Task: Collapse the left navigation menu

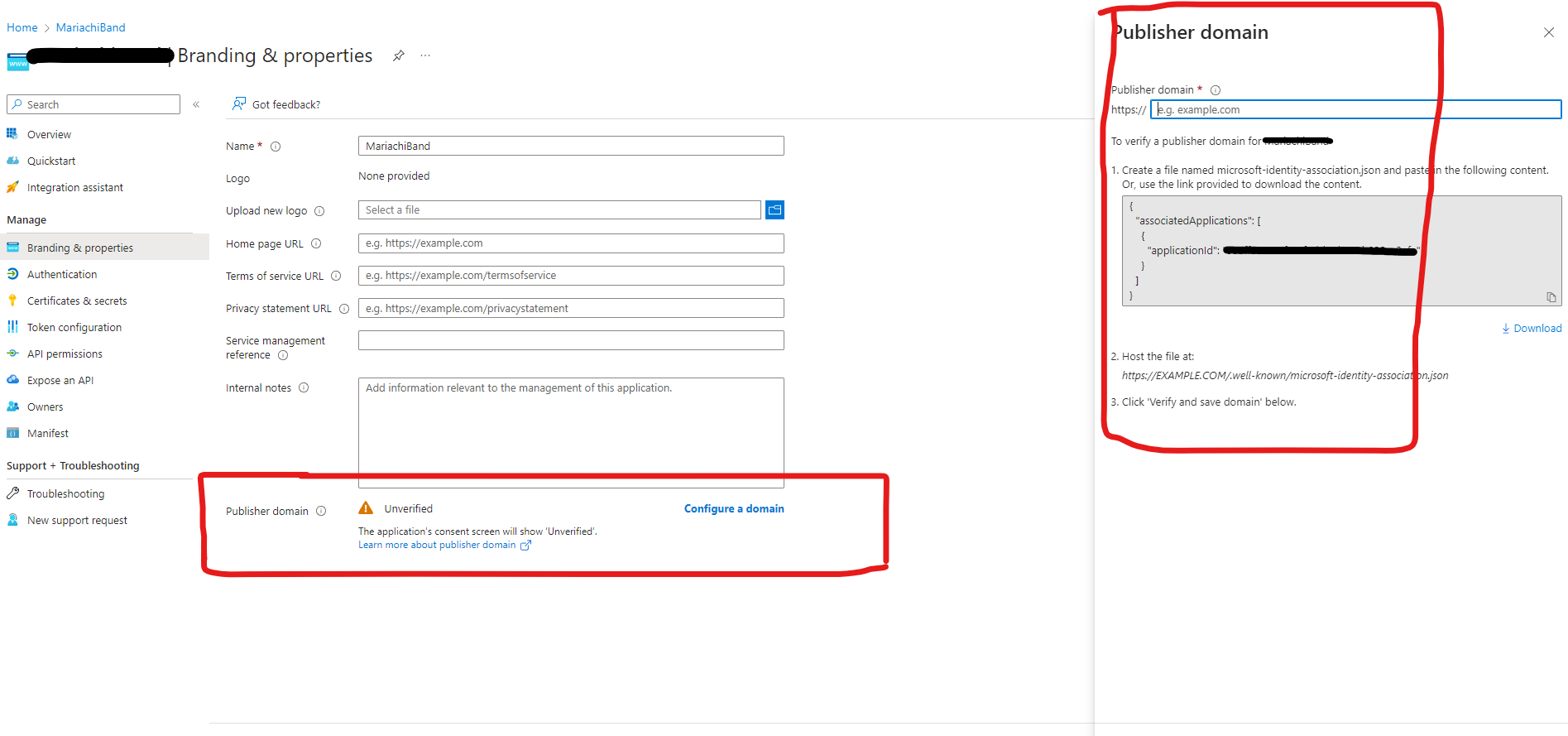Action: click(196, 104)
